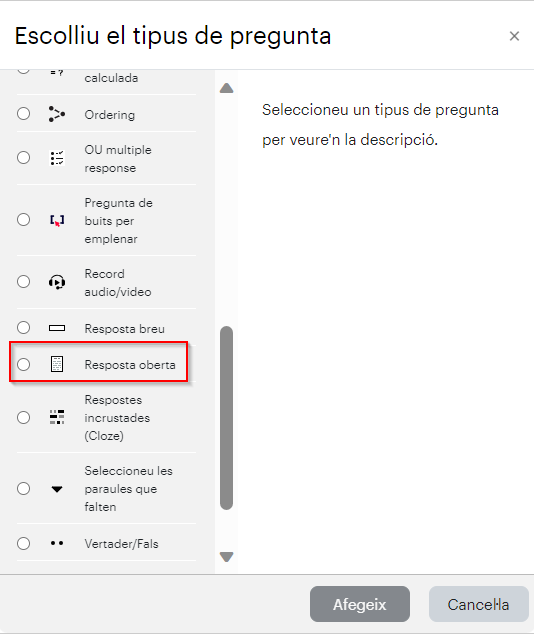The width and height of the screenshot is (534, 634).
Task: Click the scroll up arrow of the list
Action: point(226,88)
